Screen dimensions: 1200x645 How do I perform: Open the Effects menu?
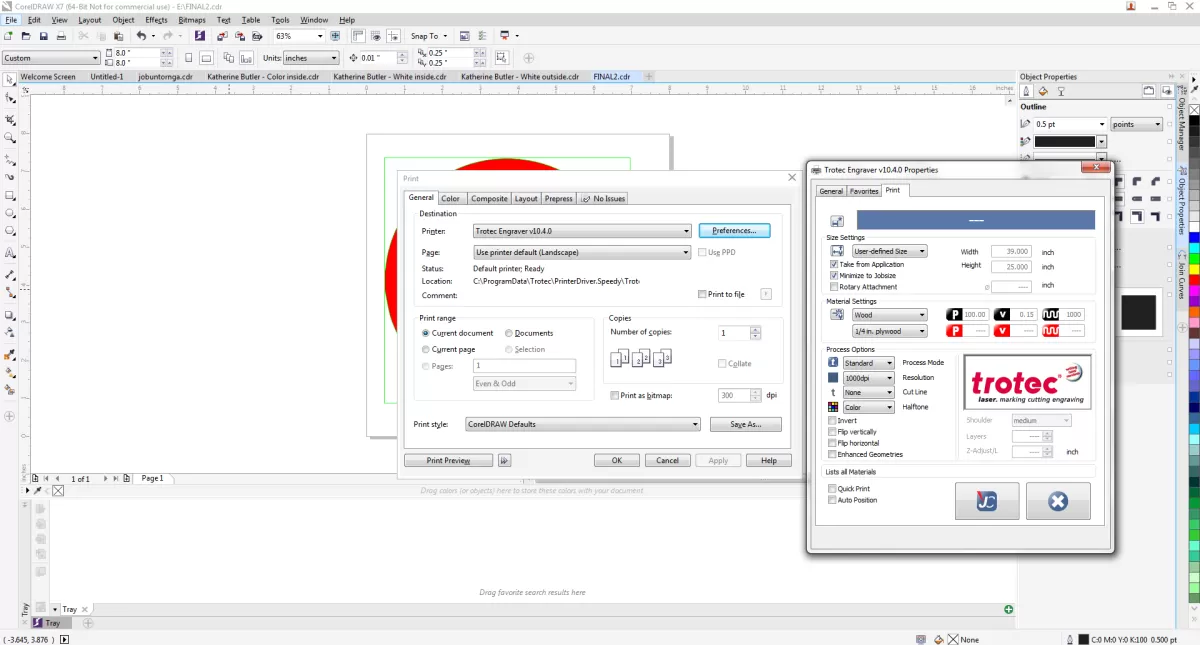[x=156, y=20]
